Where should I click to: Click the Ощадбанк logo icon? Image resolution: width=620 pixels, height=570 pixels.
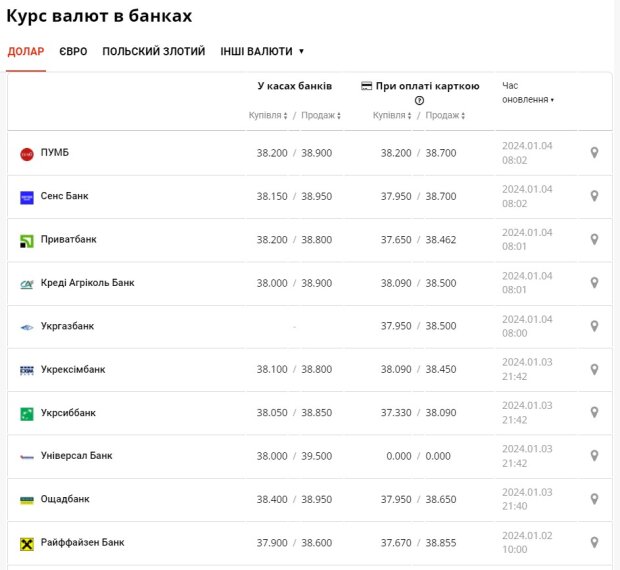[x=27, y=500]
